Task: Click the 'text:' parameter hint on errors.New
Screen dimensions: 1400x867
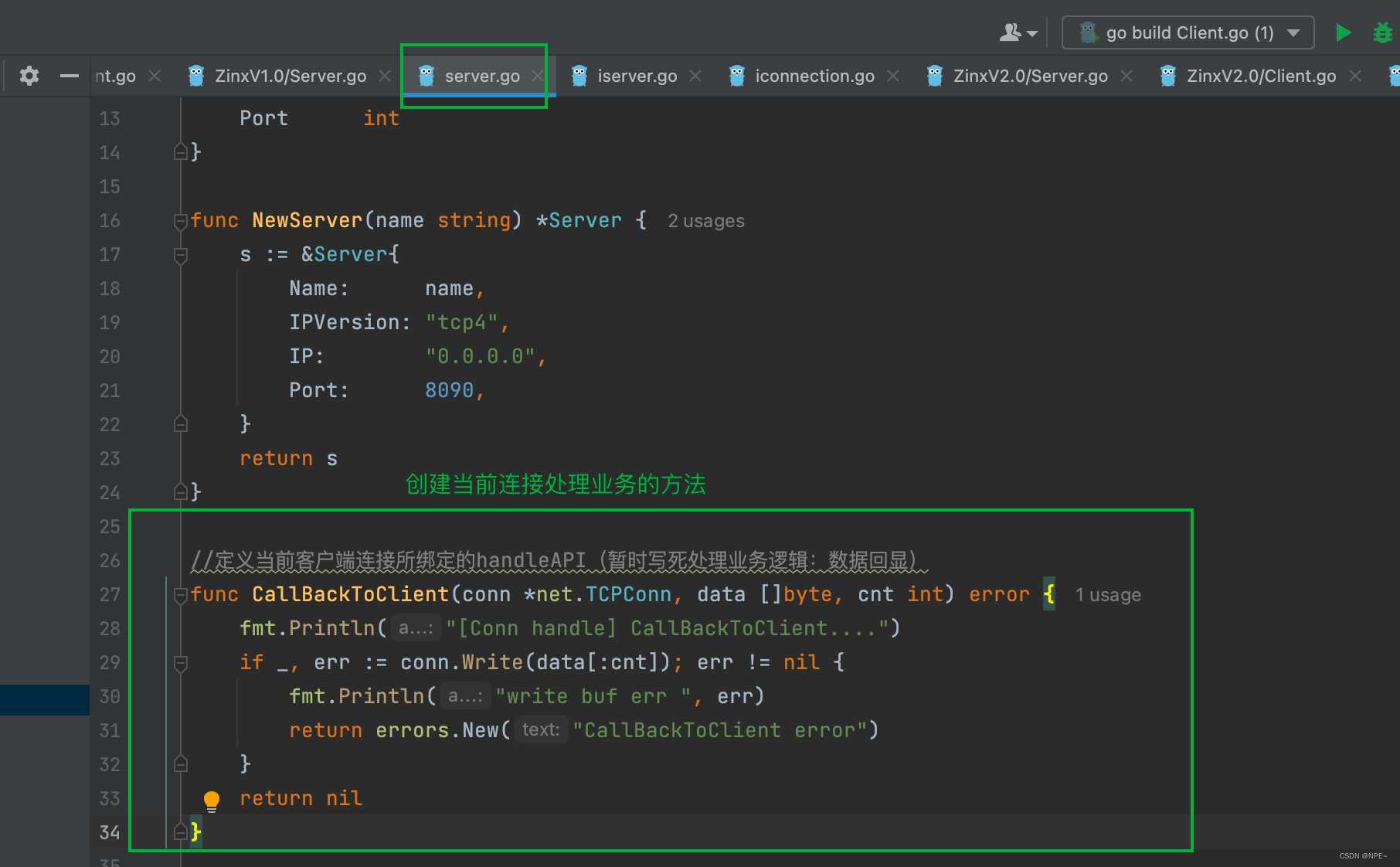Action: click(541, 730)
